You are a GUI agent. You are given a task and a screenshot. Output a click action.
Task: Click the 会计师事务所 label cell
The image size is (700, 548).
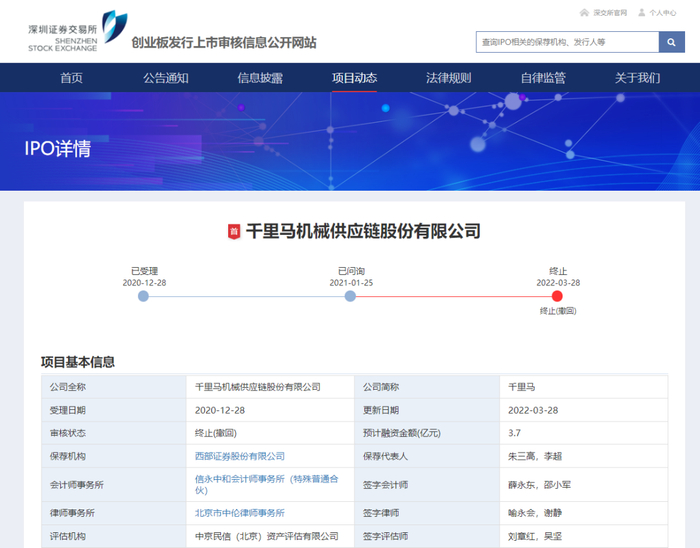tap(113, 485)
